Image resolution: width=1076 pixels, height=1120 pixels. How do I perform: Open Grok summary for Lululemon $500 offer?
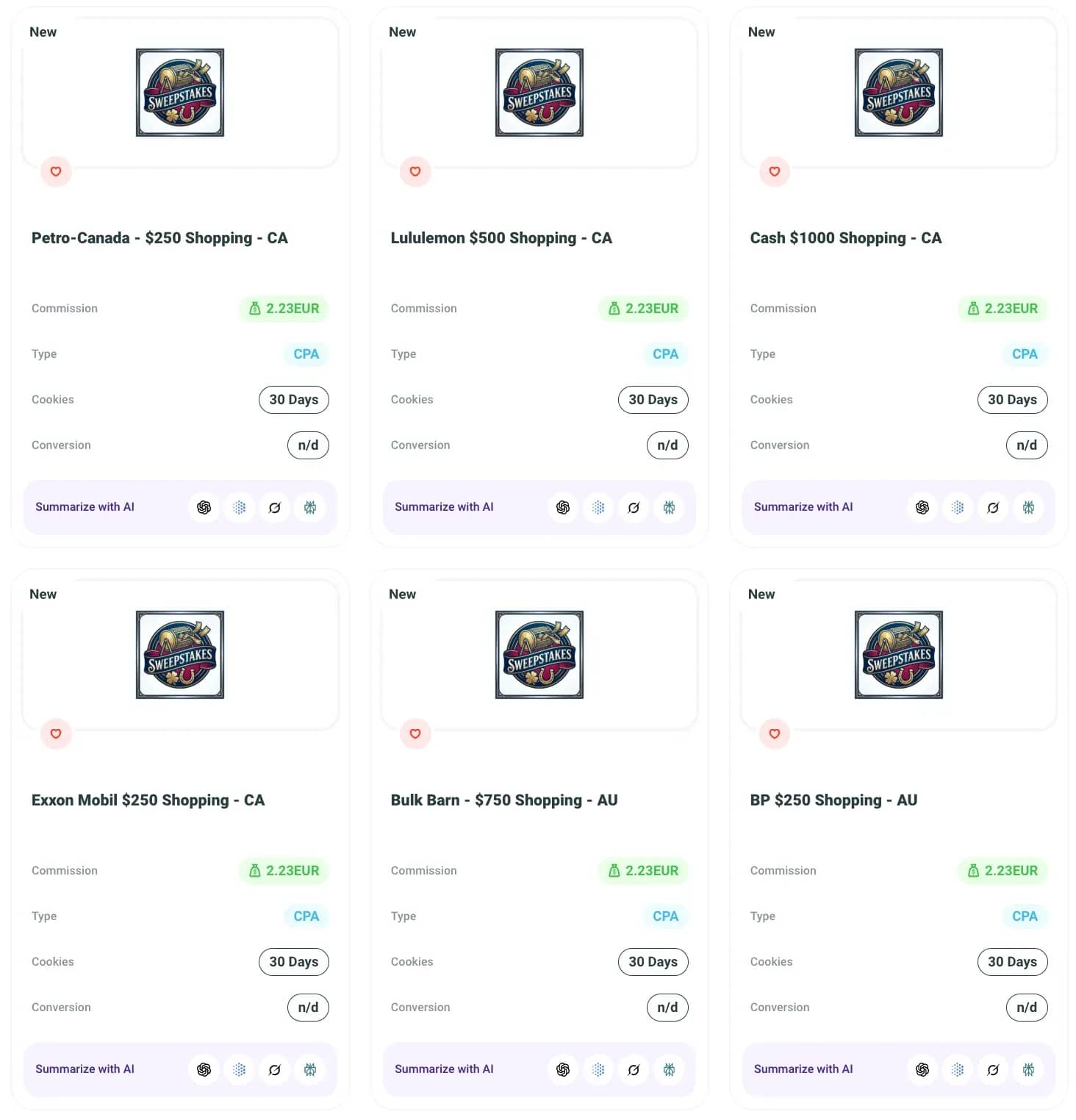coord(634,507)
